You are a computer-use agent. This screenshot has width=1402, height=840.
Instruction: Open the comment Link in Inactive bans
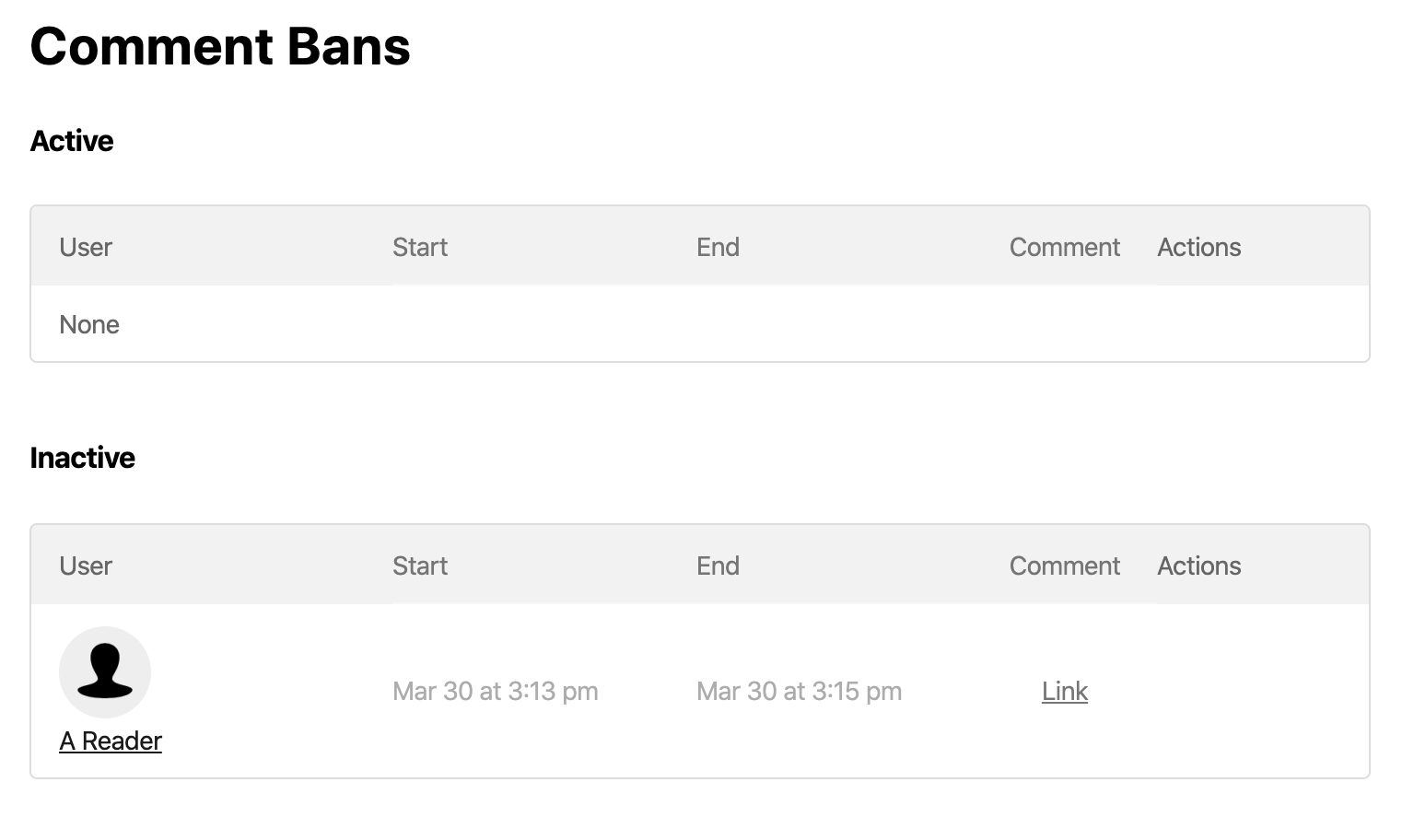pos(1065,691)
